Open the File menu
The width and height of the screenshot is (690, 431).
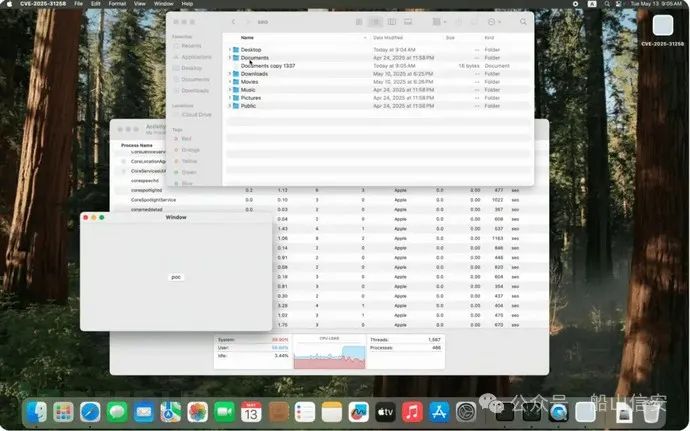tap(78, 4)
